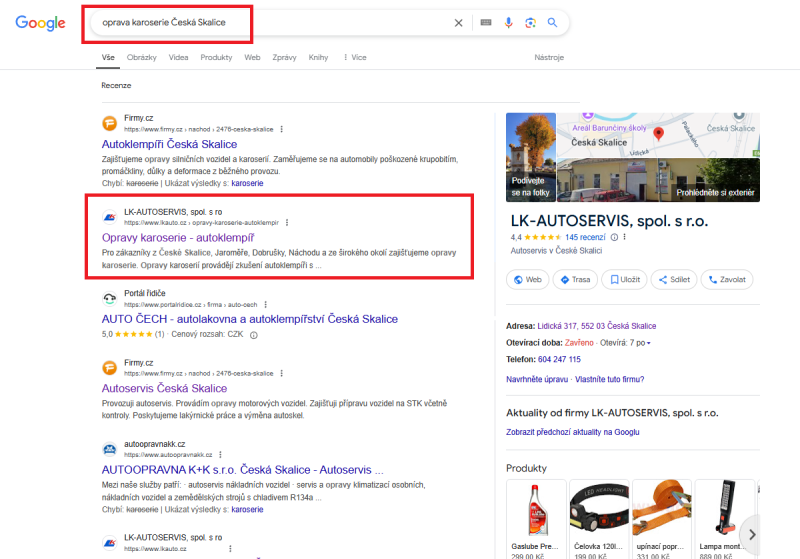Open options dots for Portál řidiče result
The height and width of the screenshot is (559, 800).
click(x=265, y=304)
